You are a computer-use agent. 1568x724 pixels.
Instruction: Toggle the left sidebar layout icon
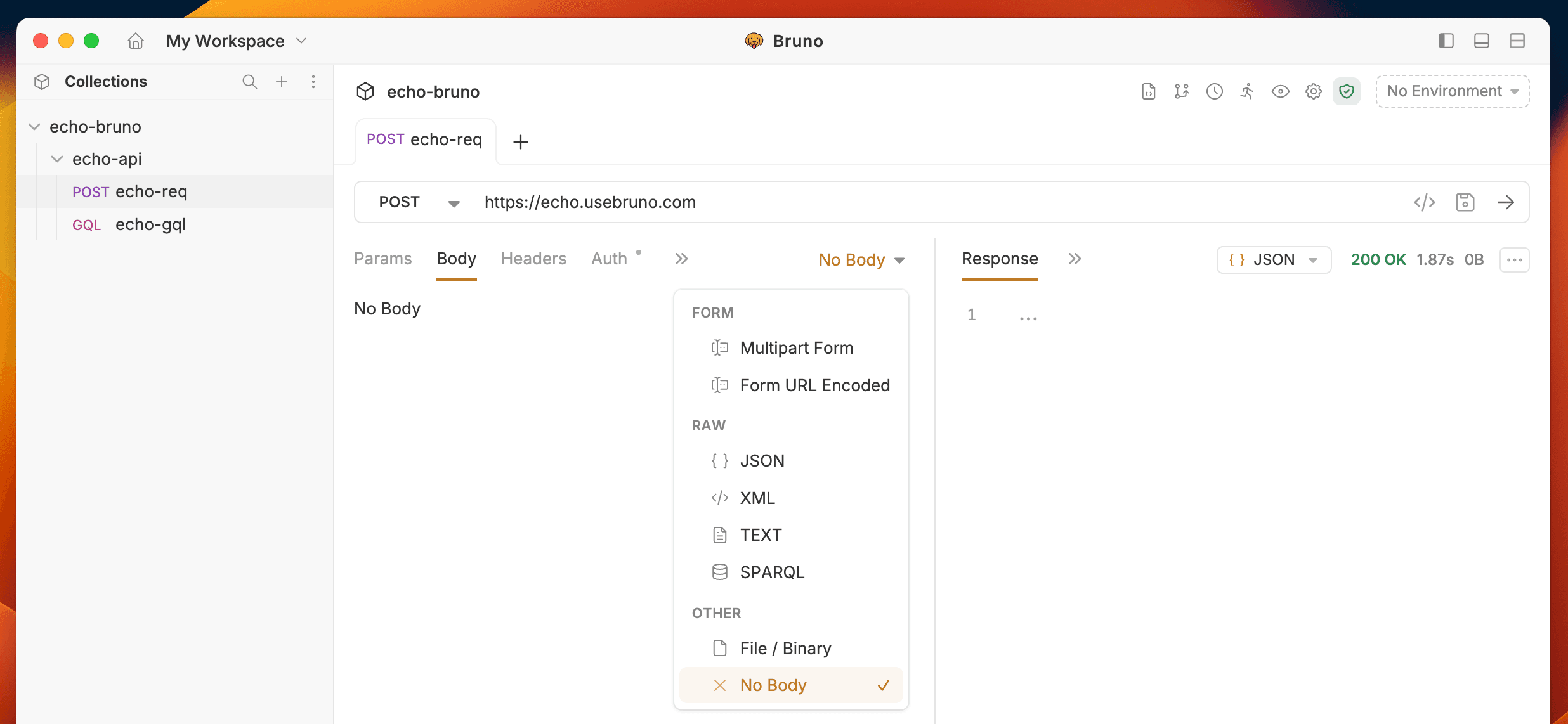(x=1446, y=41)
